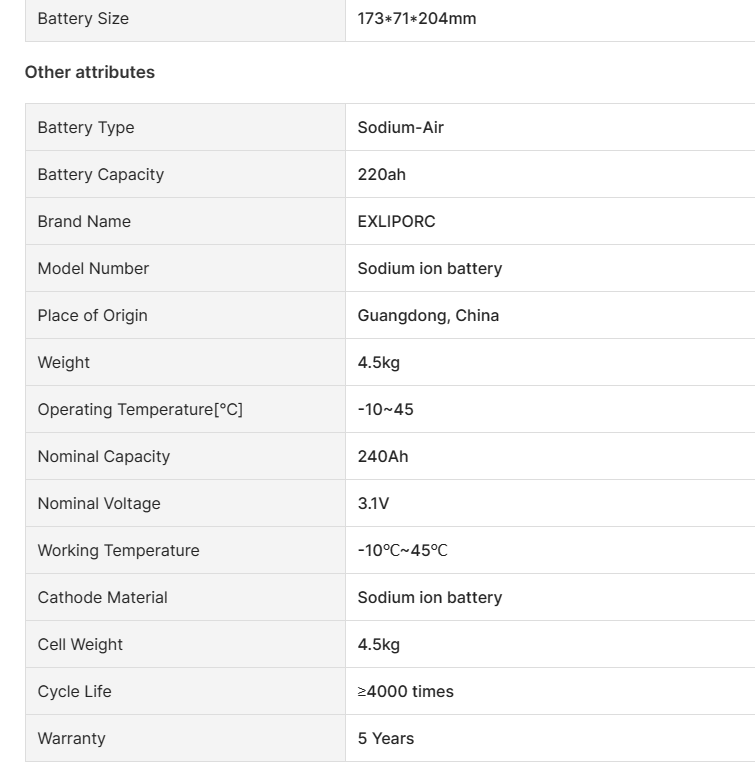Select the Brand Name label cell

pos(84,221)
